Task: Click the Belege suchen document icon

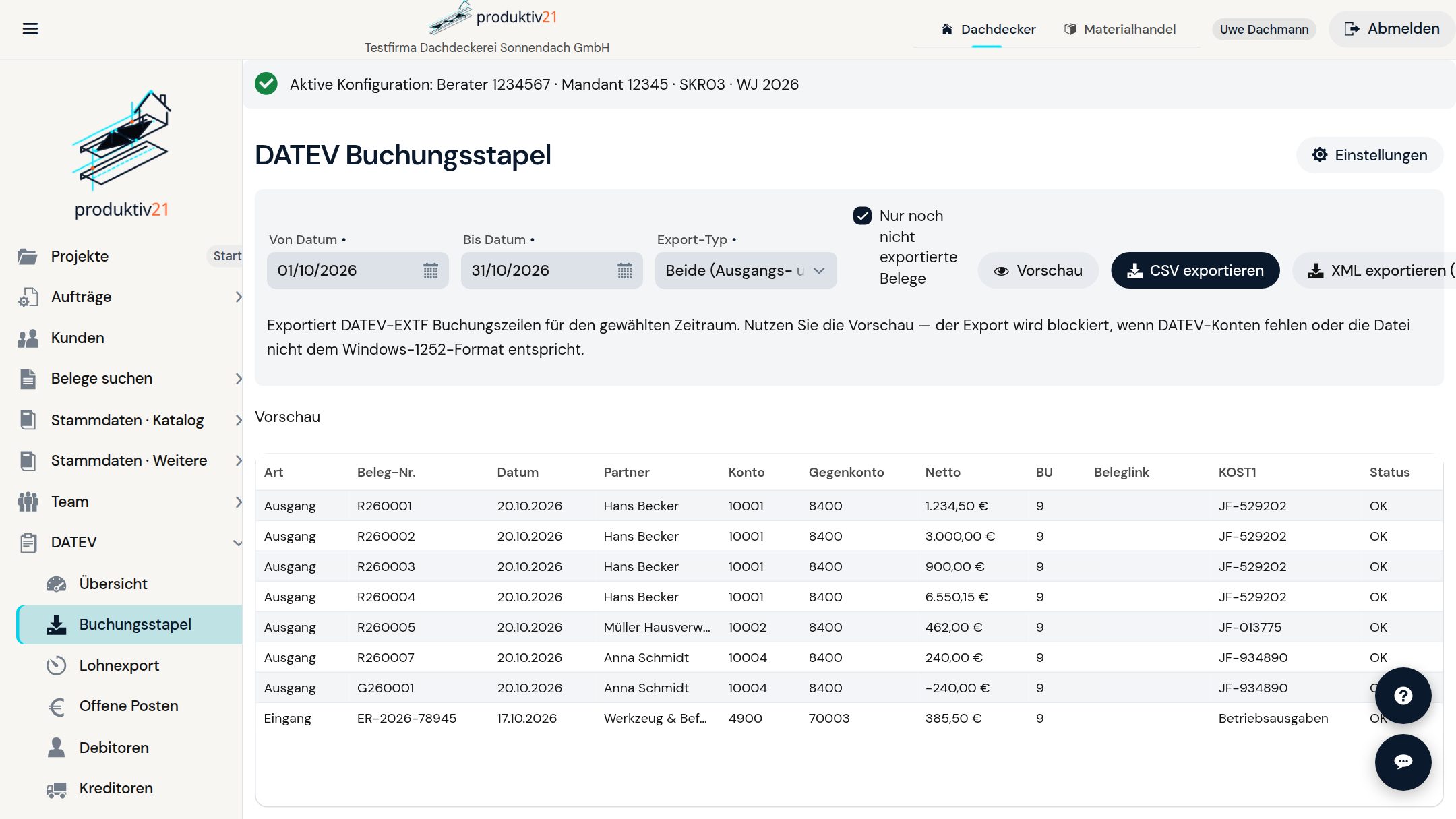Action: (x=28, y=379)
